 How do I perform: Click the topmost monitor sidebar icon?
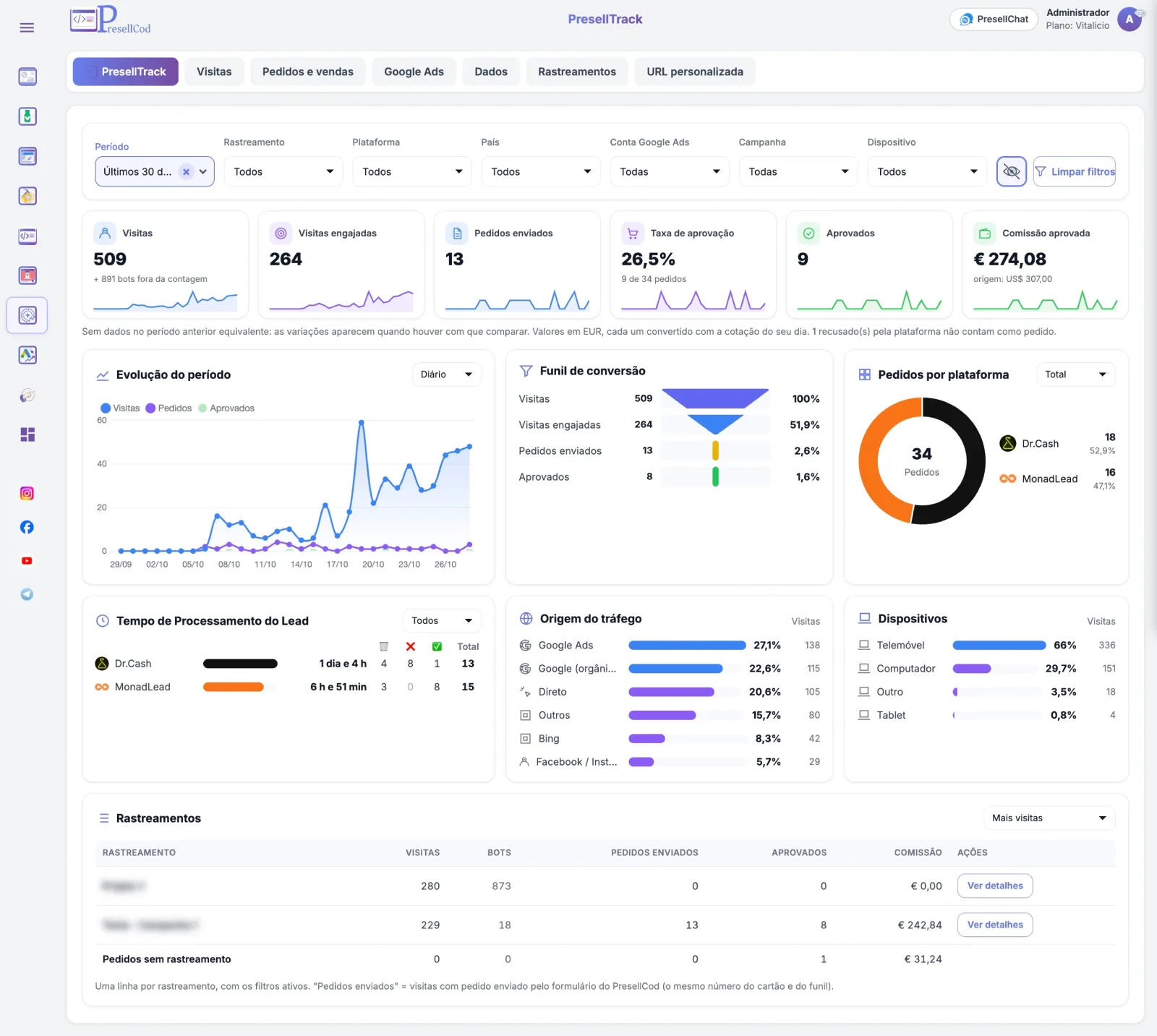coord(27,77)
